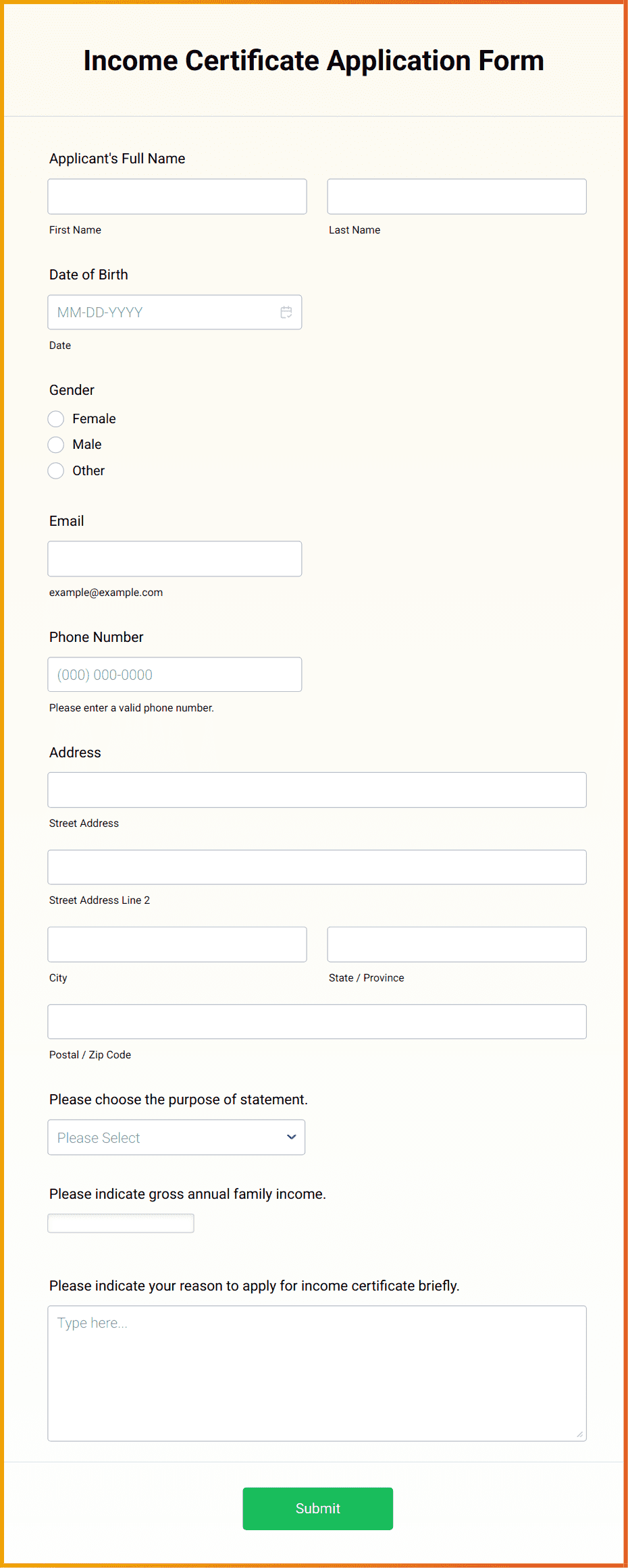Click the Submit button

[x=317, y=1508]
